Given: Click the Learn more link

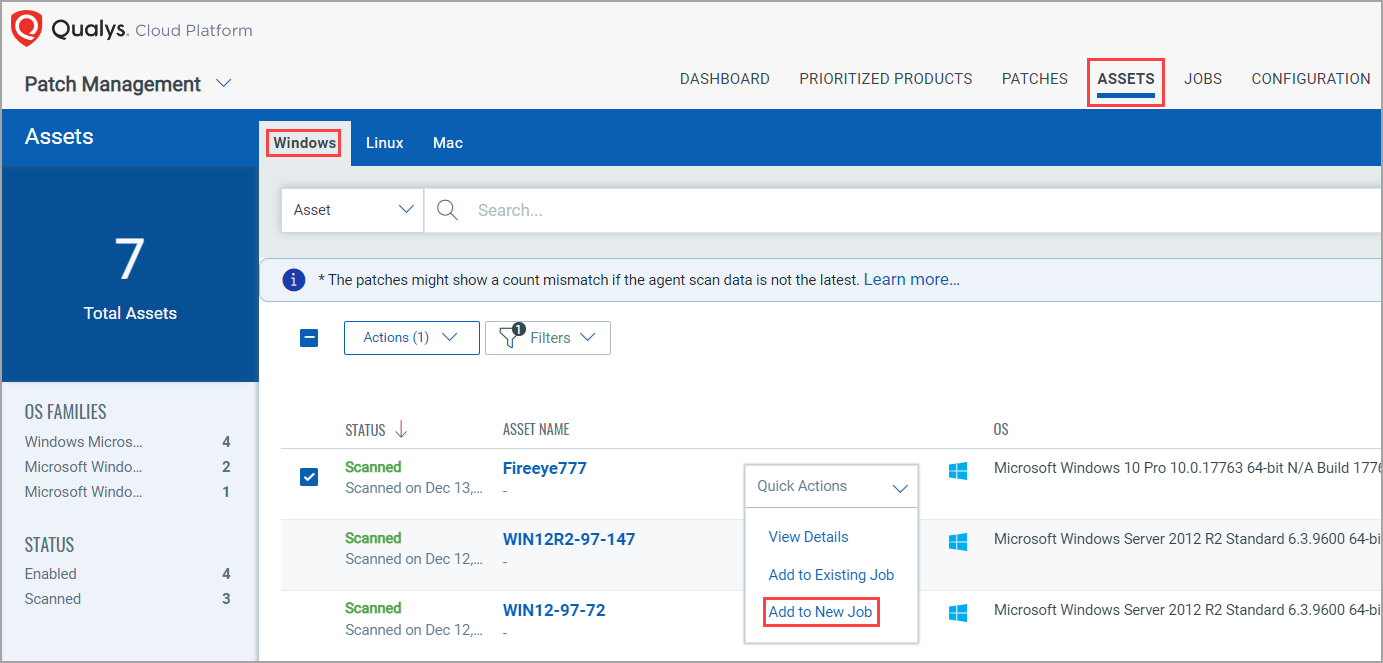Looking at the screenshot, I should click(912, 280).
